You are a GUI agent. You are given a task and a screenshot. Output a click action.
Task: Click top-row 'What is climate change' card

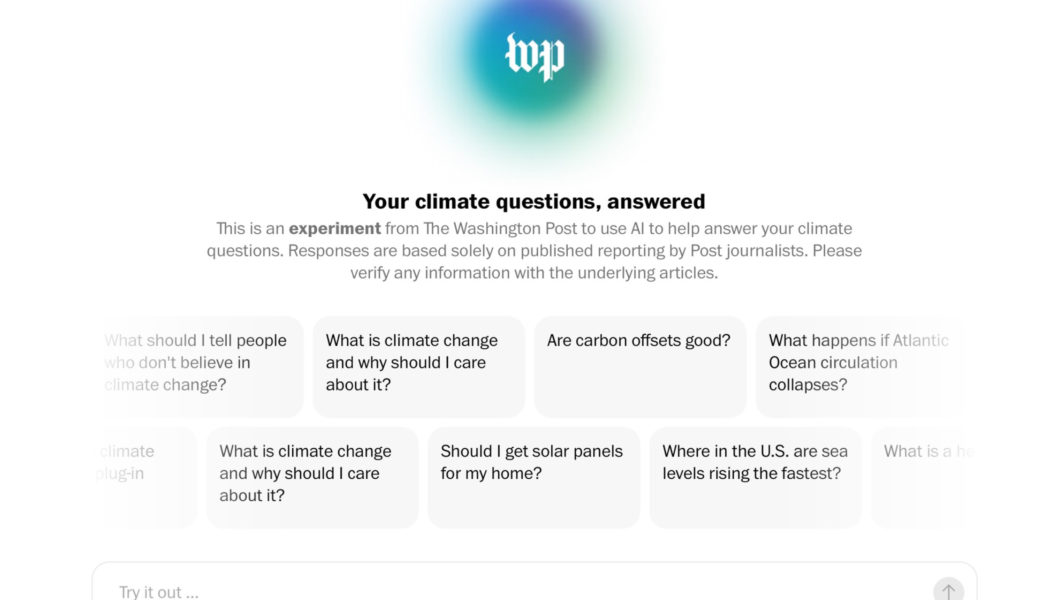pyautogui.click(x=418, y=366)
